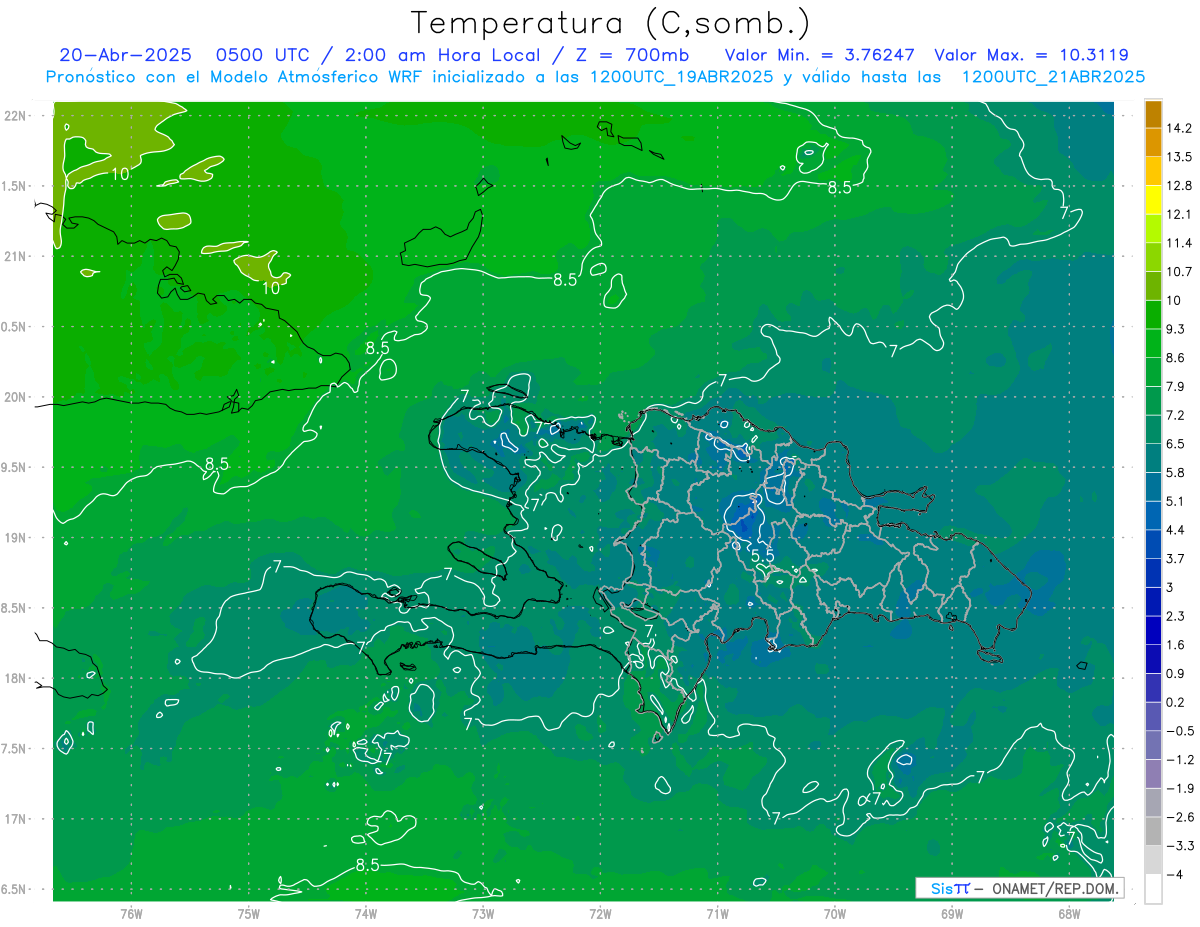Click latitude axis label '21N'
This screenshot has height=927, width=1200.
point(16,256)
